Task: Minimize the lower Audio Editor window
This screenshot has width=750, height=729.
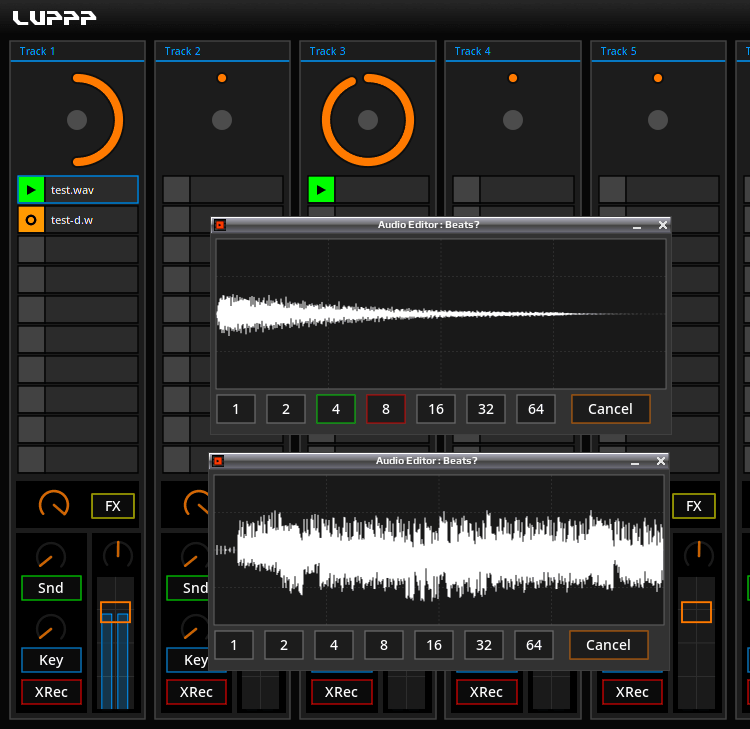Action: click(635, 462)
